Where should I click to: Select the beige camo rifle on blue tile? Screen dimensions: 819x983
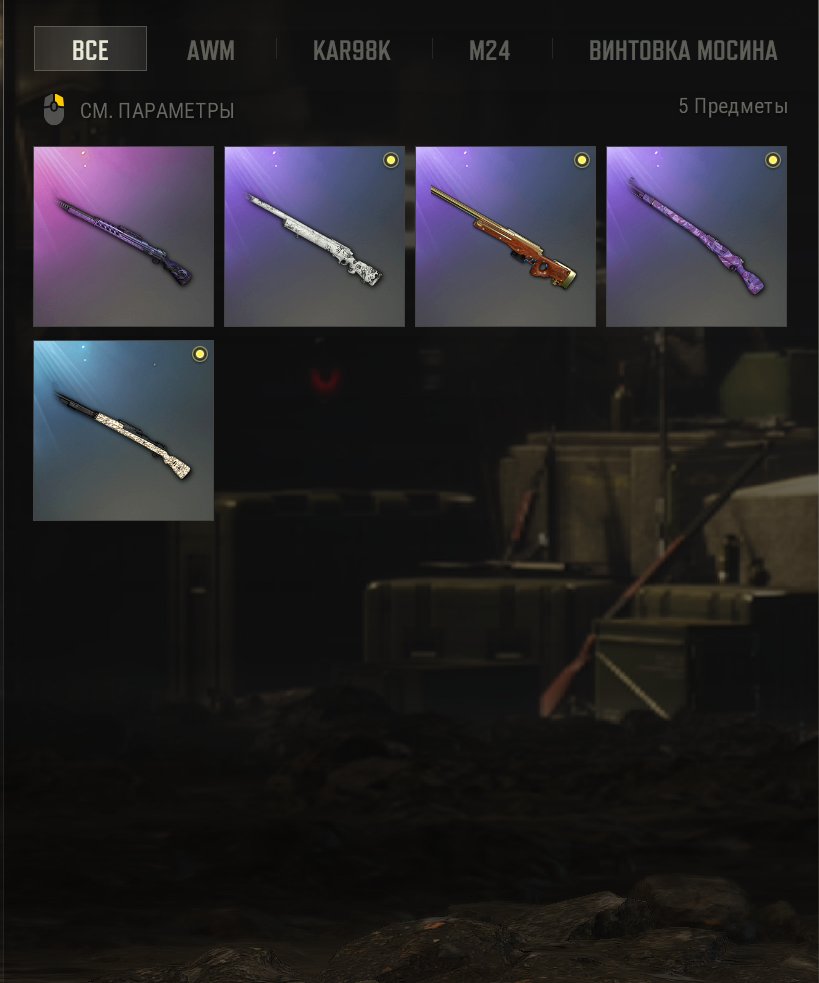tap(124, 431)
